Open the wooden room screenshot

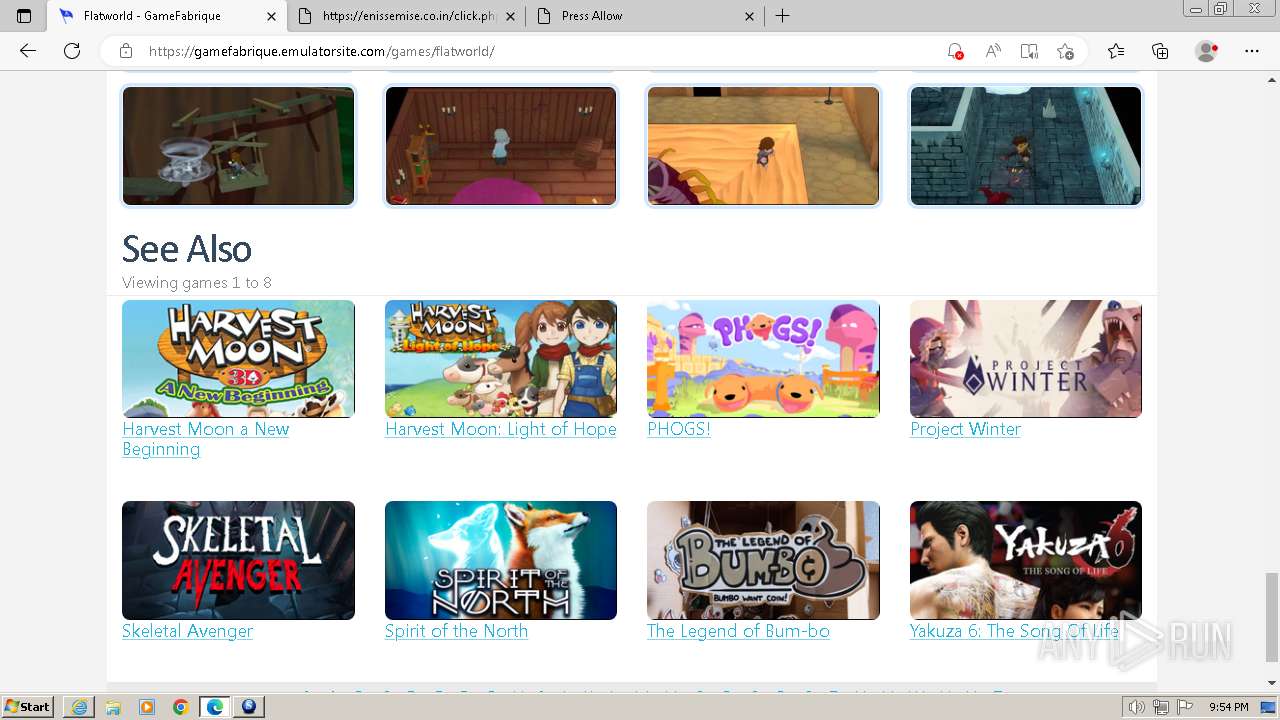(501, 146)
